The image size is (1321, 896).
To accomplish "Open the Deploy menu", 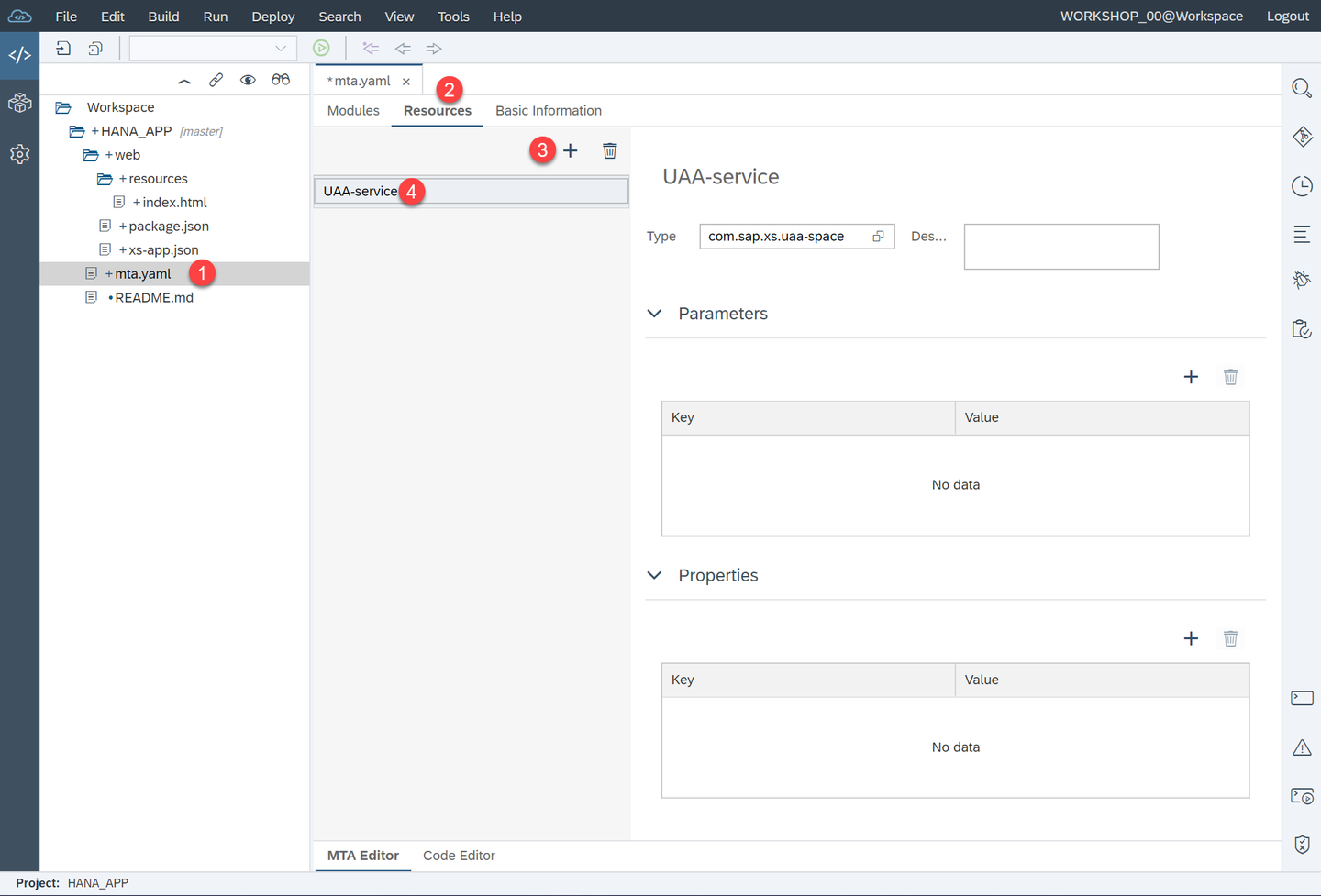I will click(273, 17).
